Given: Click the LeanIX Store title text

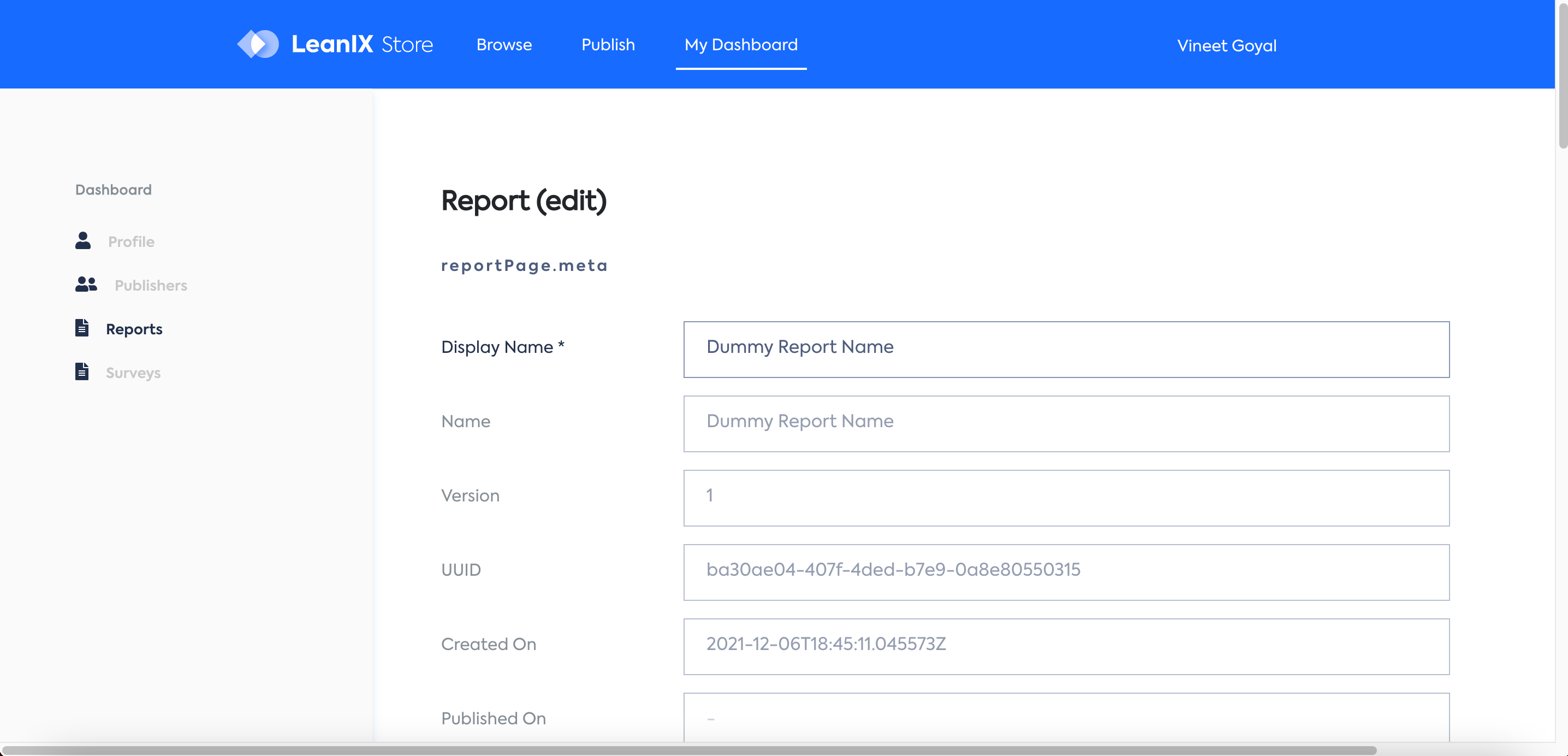Looking at the screenshot, I should point(361,44).
